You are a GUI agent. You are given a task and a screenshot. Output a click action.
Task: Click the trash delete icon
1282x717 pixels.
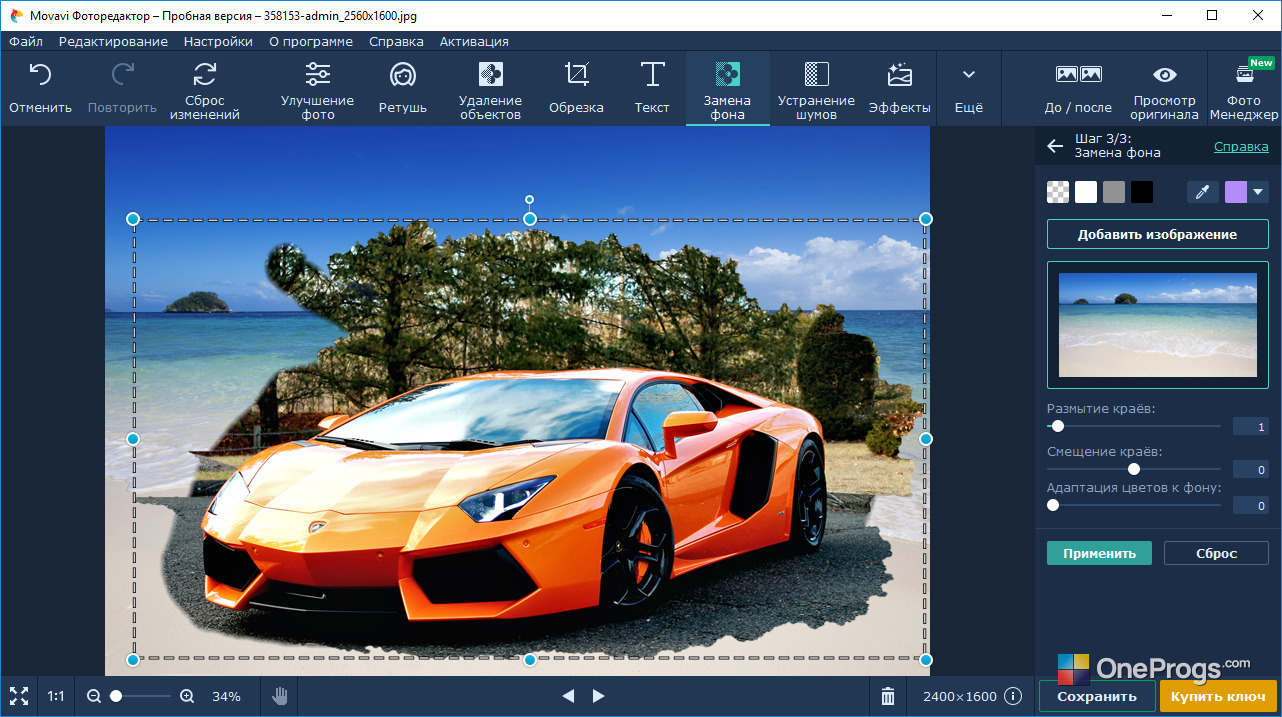pos(887,696)
